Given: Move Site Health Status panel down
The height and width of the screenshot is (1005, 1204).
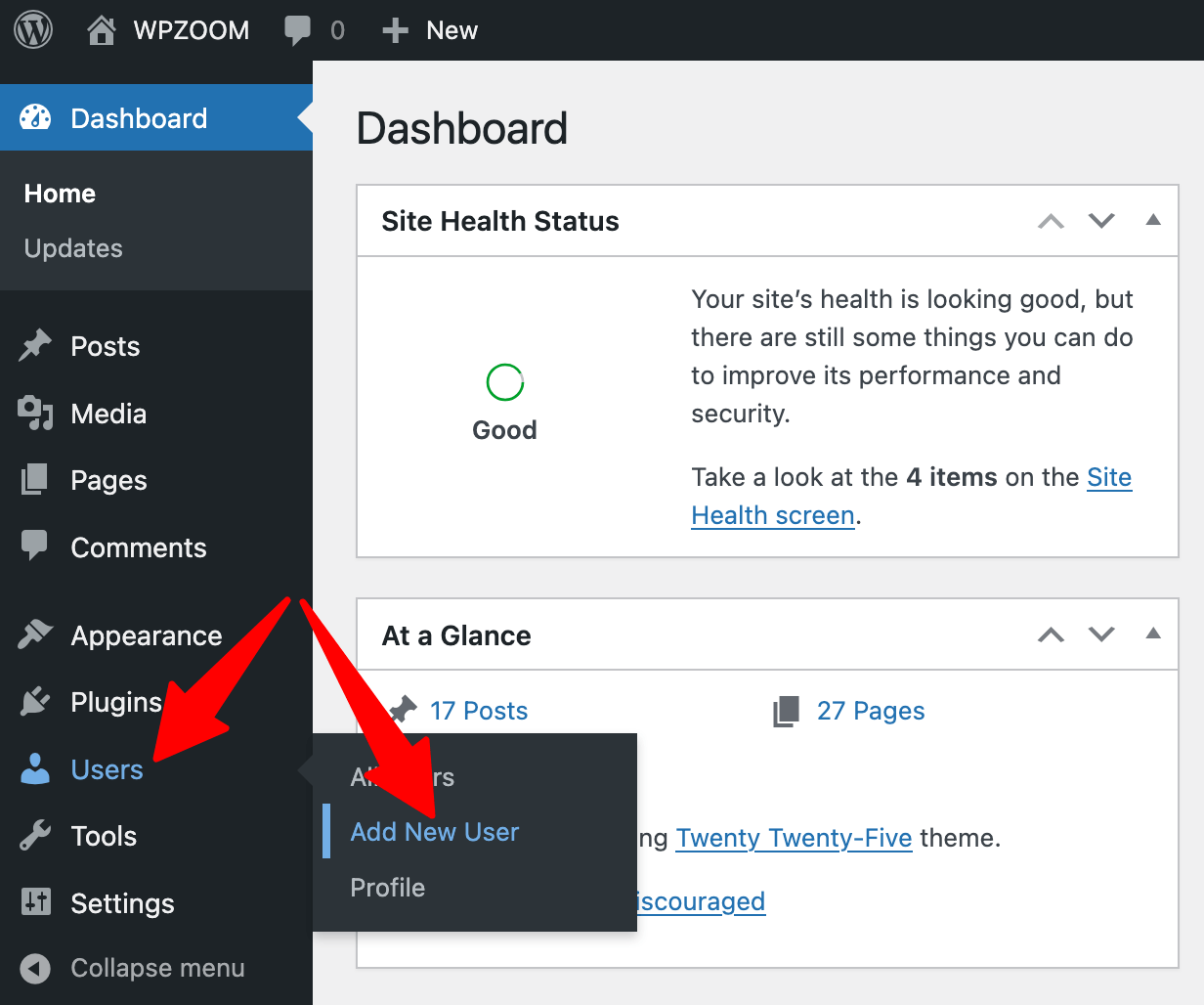Looking at the screenshot, I should 1101,221.
